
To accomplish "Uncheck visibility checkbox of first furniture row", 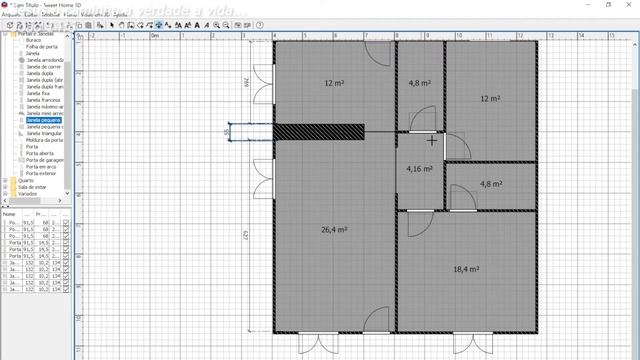I will coord(66,223).
